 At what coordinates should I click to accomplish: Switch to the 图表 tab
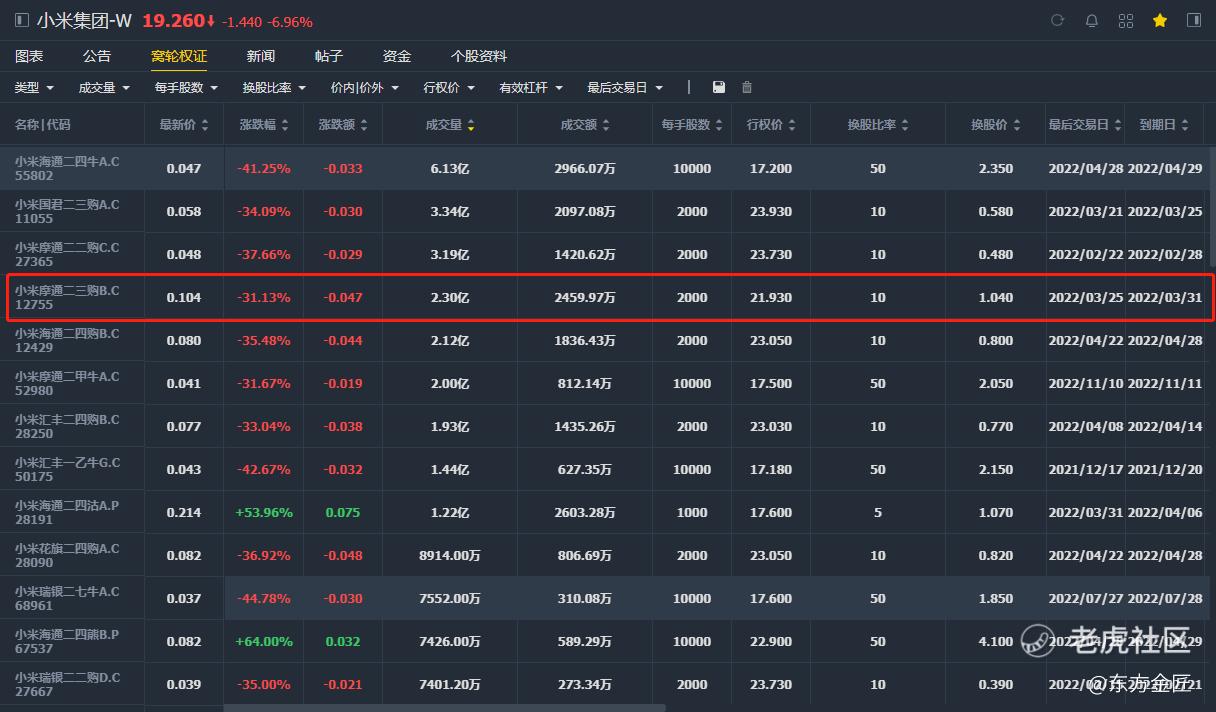29,56
